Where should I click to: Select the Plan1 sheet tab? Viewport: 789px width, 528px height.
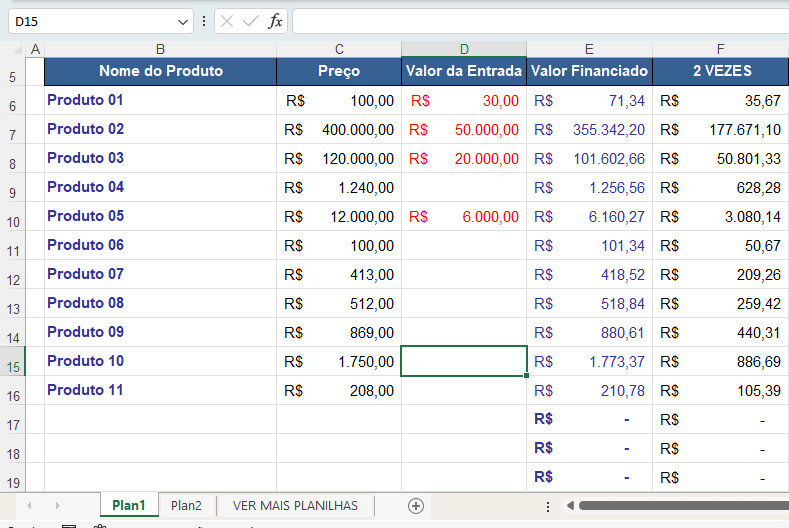(128, 506)
